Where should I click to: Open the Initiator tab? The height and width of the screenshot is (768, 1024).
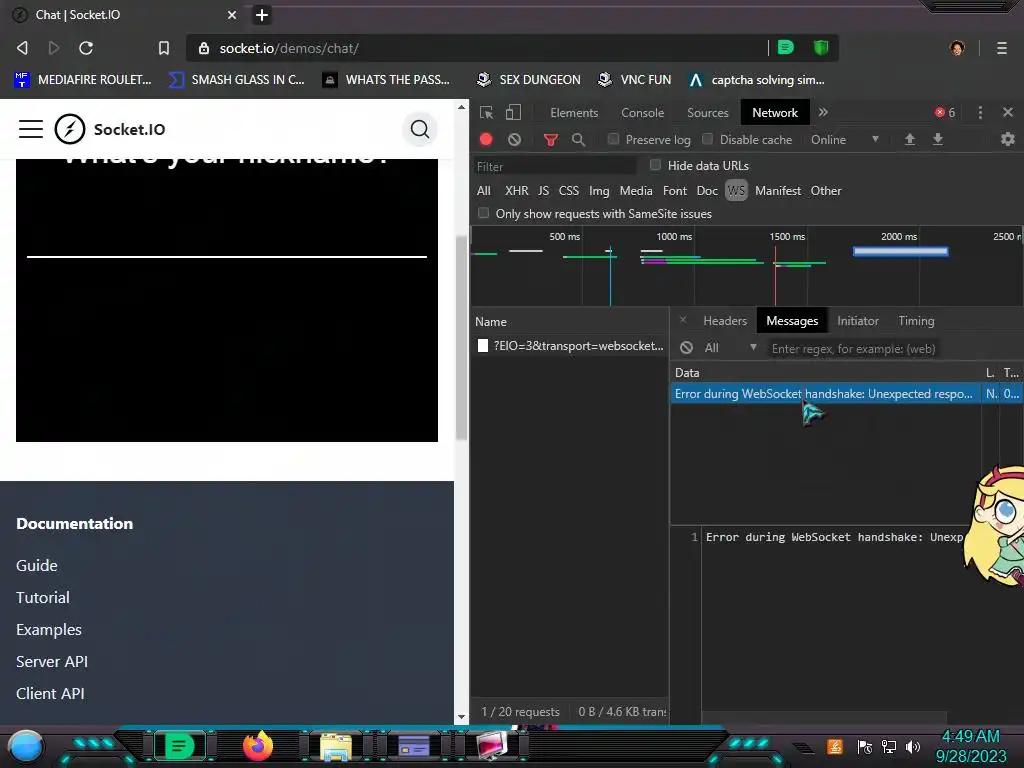(x=857, y=321)
